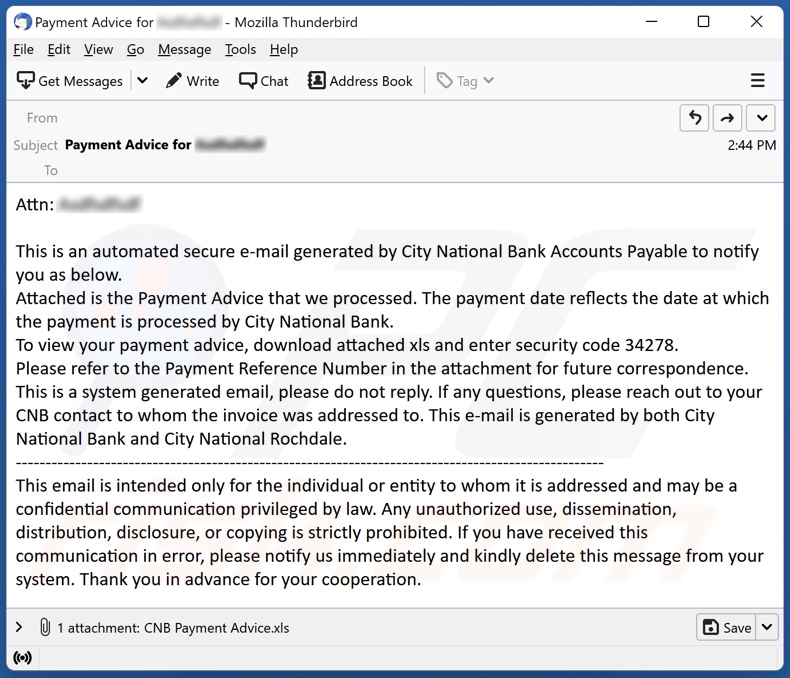The width and height of the screenshot is (790, 678).
Task: Click the paperclip attachment icon
Action: [x=45, y=627]
